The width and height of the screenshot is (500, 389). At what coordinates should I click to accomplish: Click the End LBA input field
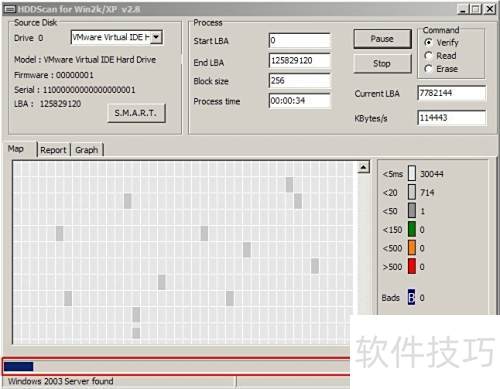coord(299,60)
